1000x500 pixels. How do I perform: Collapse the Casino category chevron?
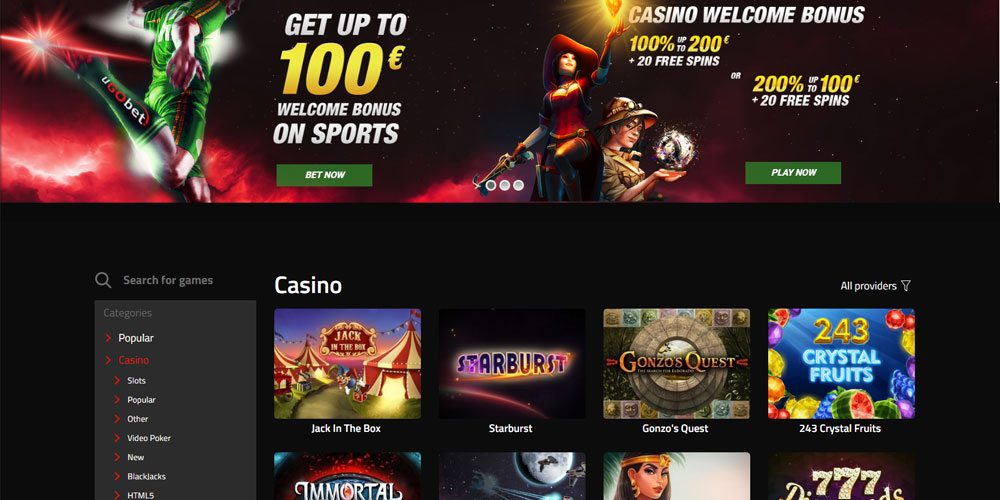(108, 360)
